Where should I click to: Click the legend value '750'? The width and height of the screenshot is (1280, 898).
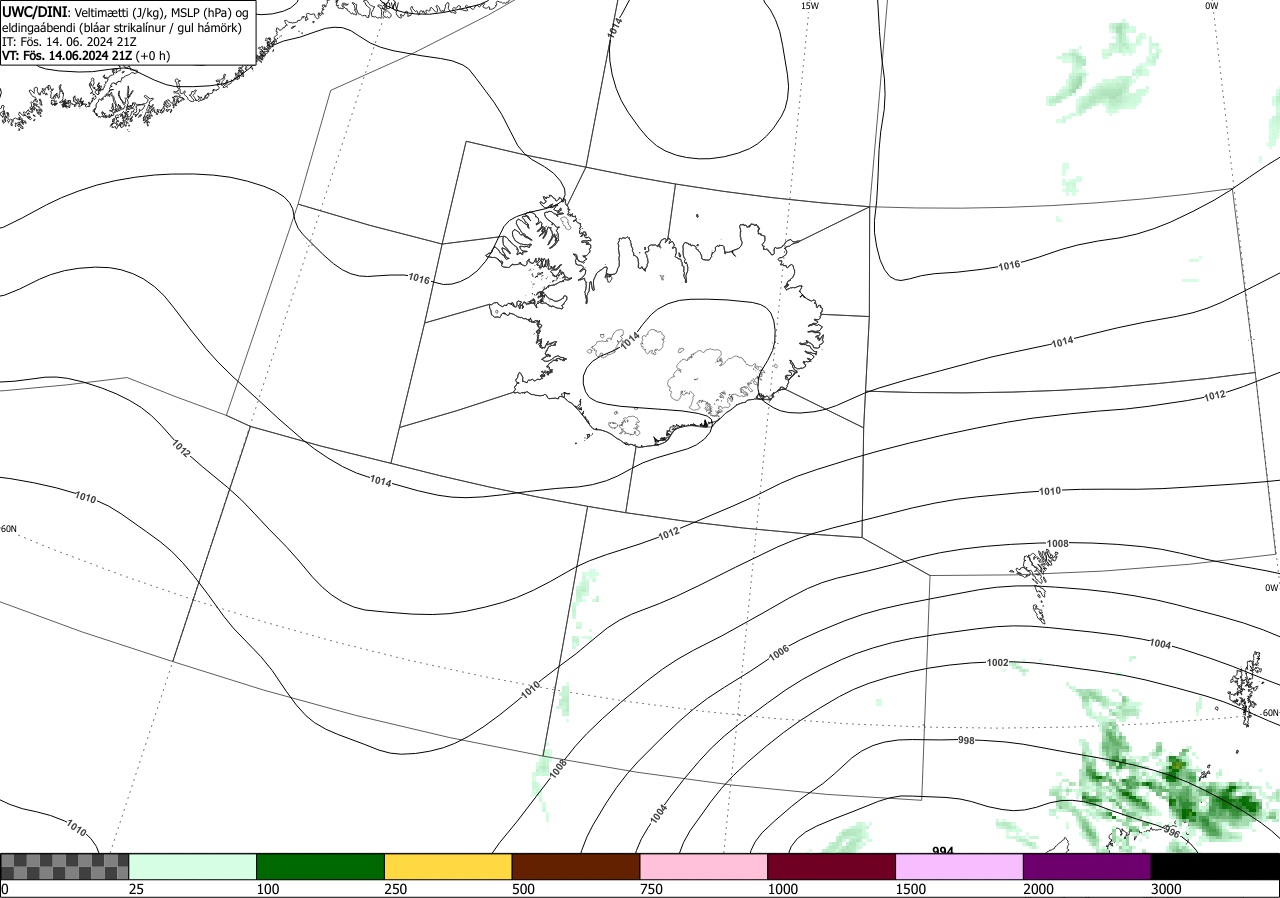coord(651,889)
